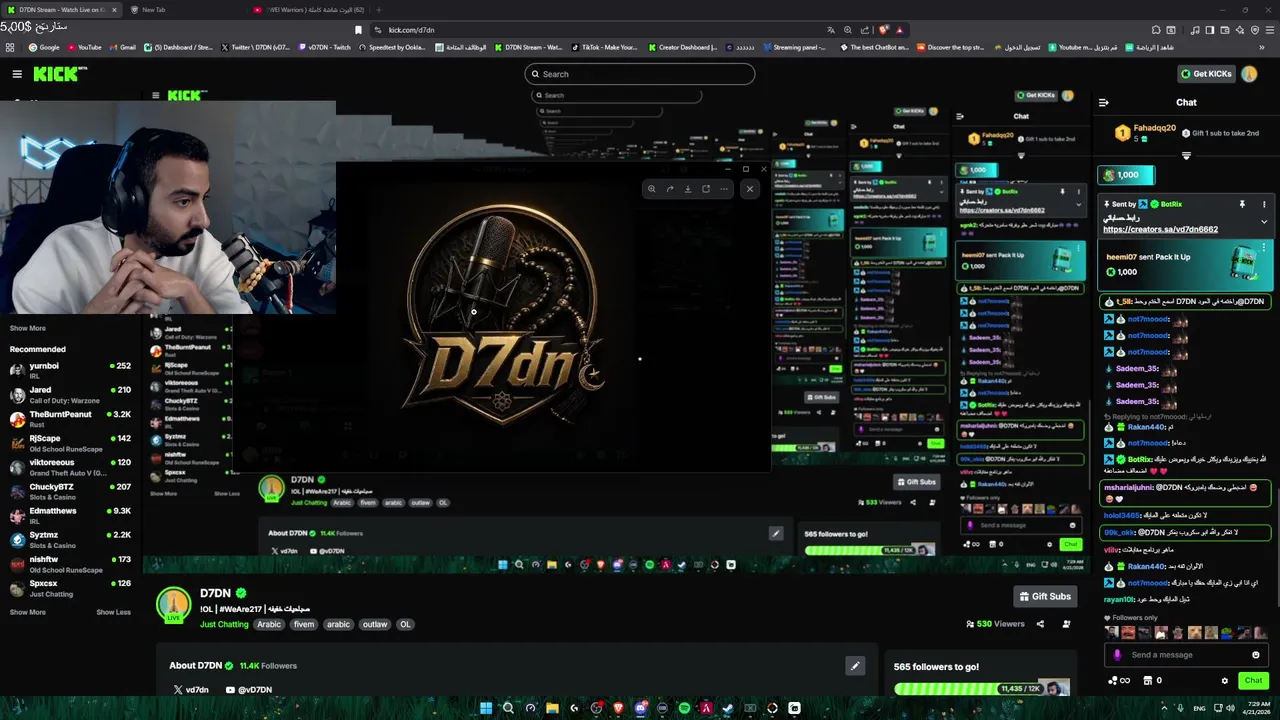Select the outlaw tag chip
1280x720 pixels.
[375, 624]
